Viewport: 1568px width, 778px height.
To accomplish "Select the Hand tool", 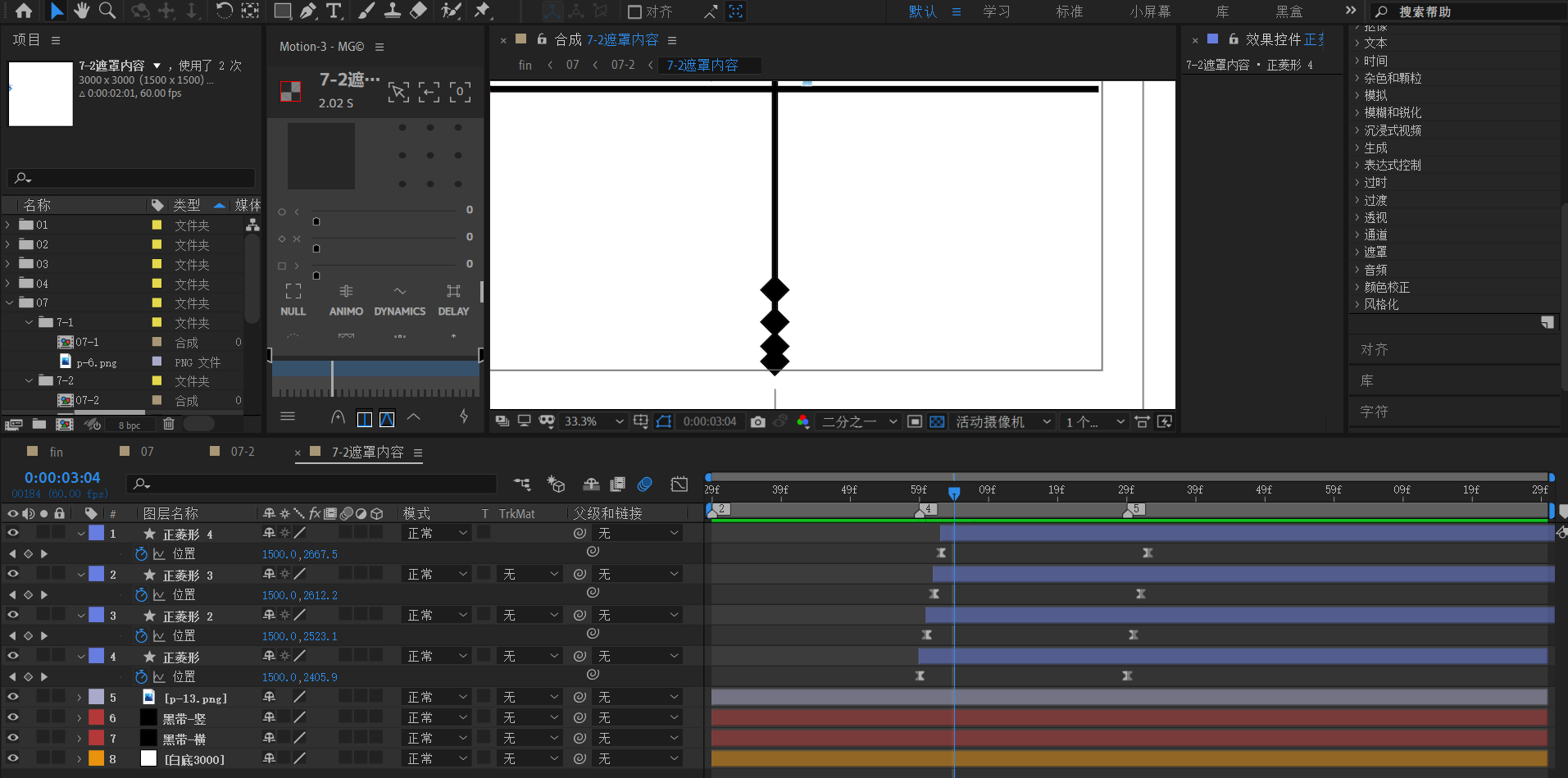I will [x=81, y=11].
